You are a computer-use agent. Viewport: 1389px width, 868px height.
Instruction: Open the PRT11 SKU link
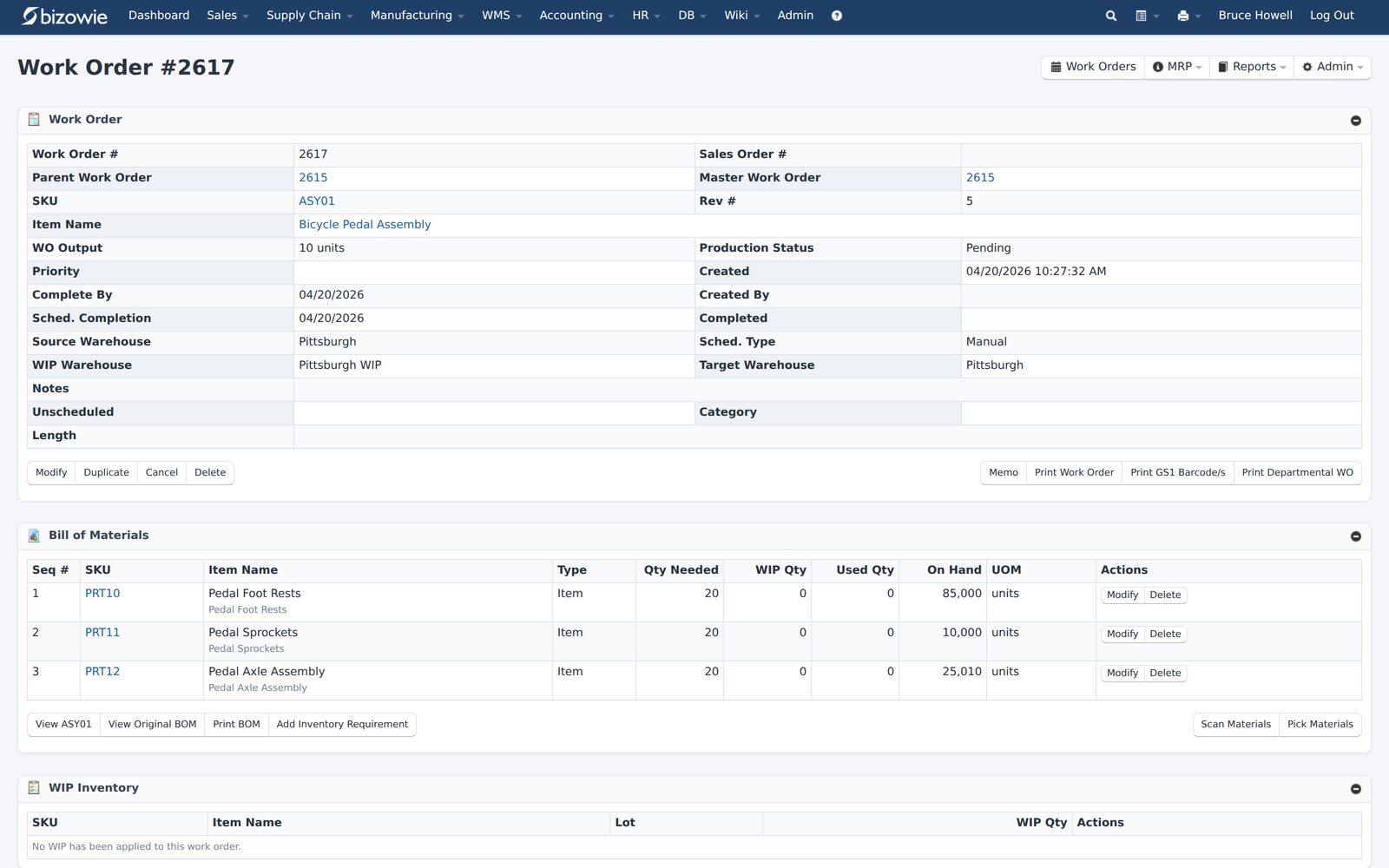click(102, 633)
